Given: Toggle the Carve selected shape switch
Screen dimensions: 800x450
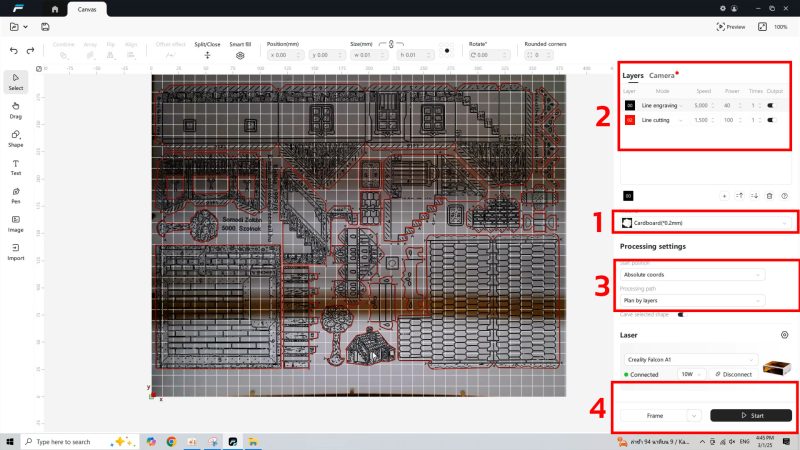Looking at the screenshot, I should pos(681,315).
